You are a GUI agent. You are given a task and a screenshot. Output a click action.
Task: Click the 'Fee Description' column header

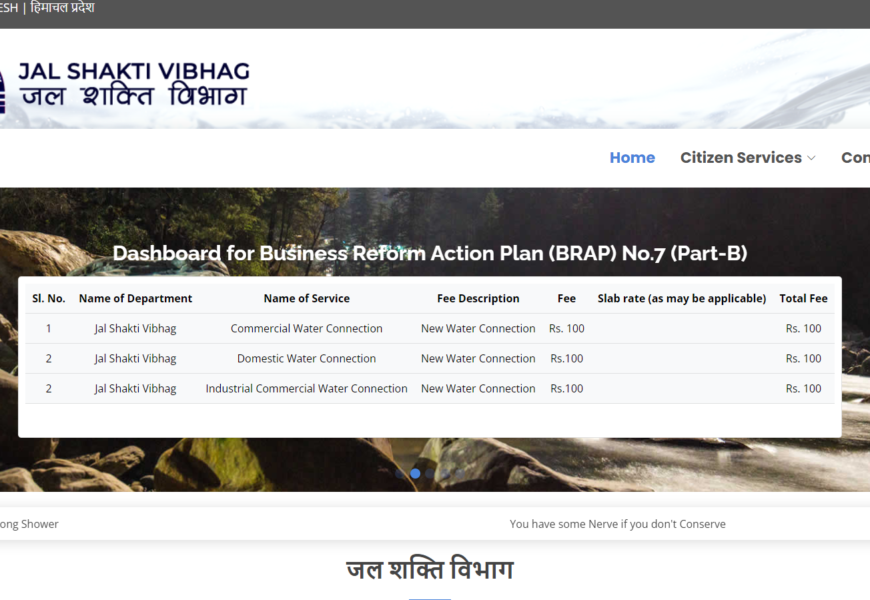[x=478, y=298]
